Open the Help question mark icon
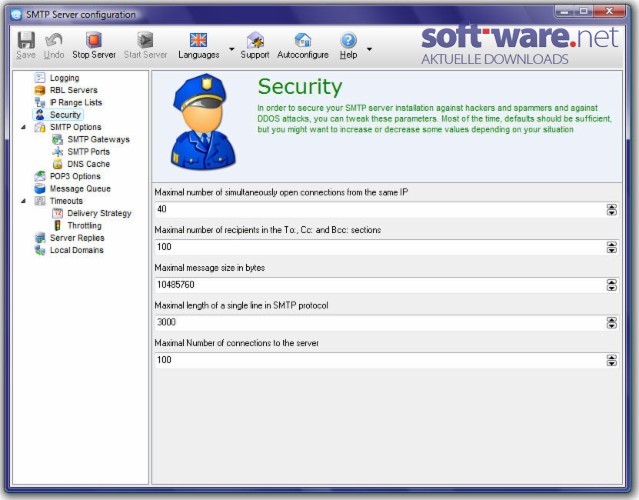 click(x=348, y=40)
